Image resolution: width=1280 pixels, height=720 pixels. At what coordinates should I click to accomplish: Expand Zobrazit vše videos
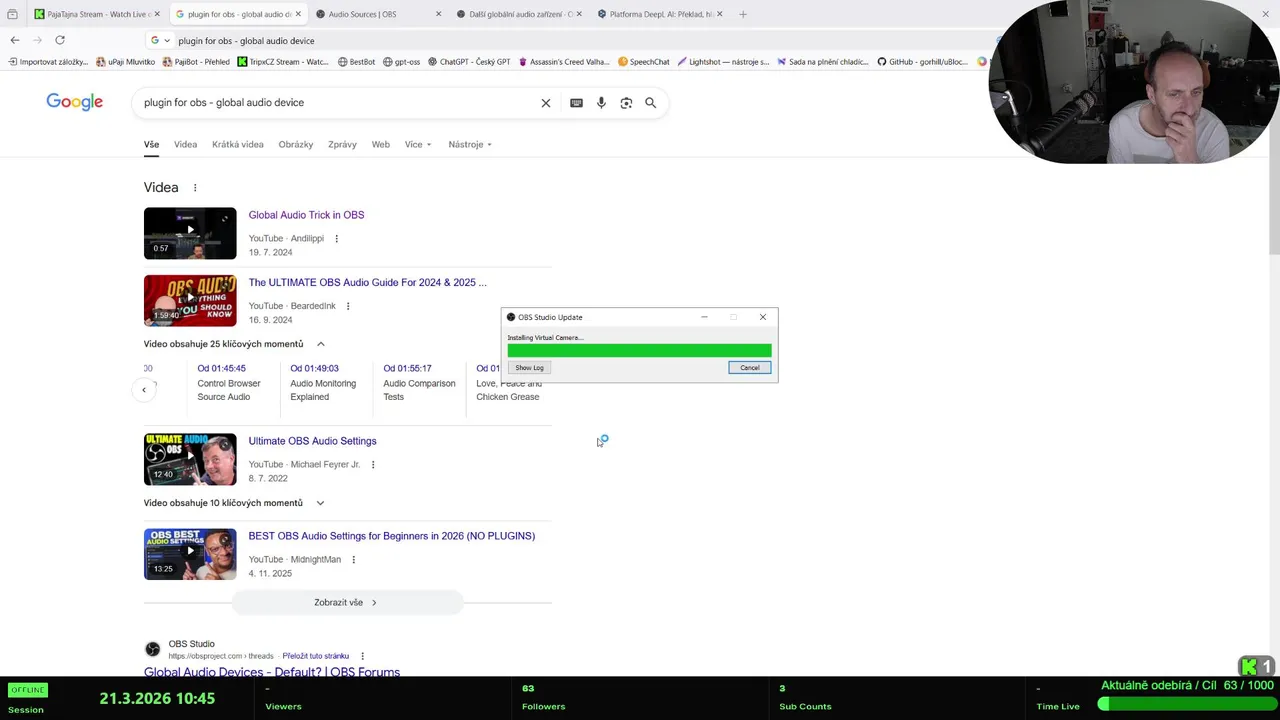coord(346,603)
